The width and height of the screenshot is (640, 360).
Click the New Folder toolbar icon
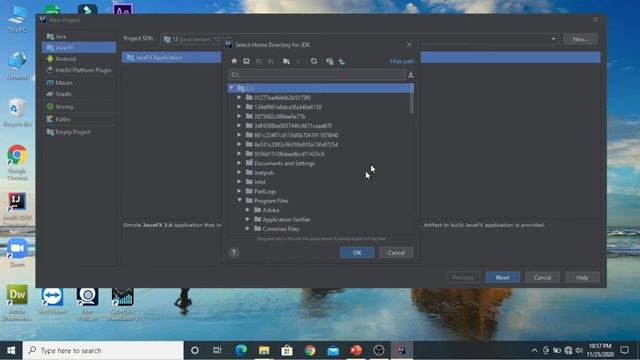click(x=287, y=61)
